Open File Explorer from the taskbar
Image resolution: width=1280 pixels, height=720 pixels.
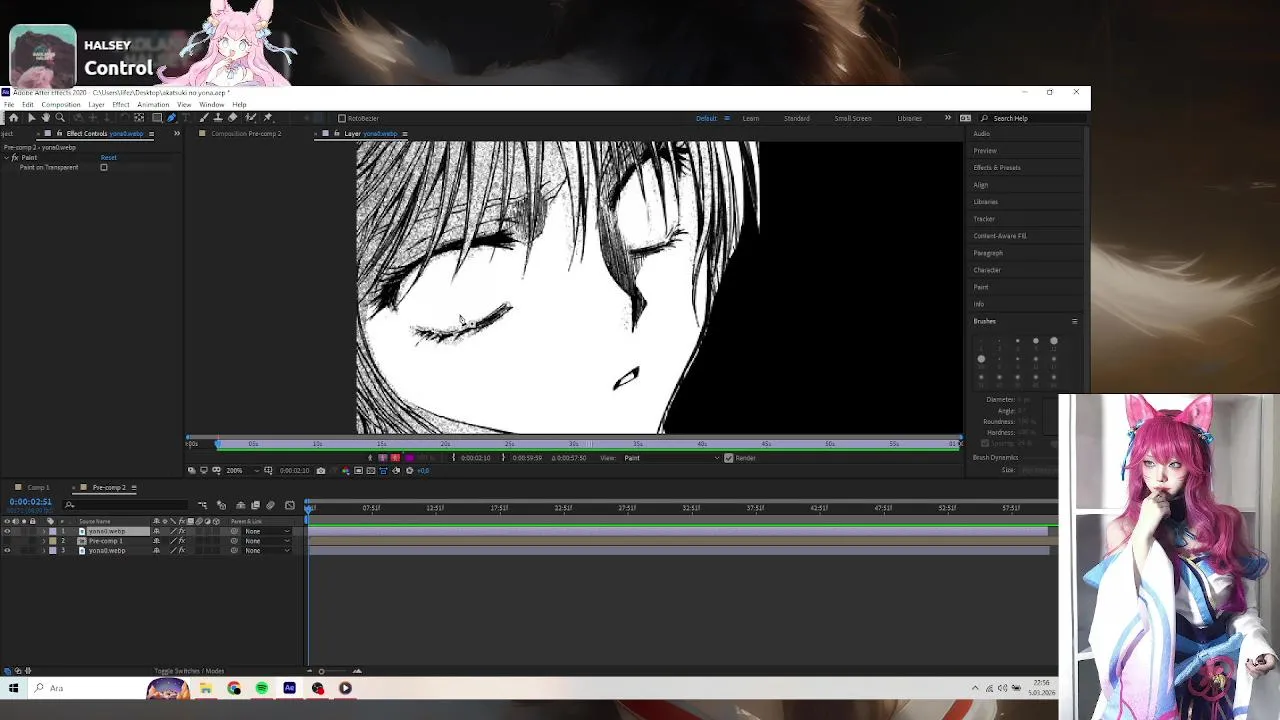(206, 688)
